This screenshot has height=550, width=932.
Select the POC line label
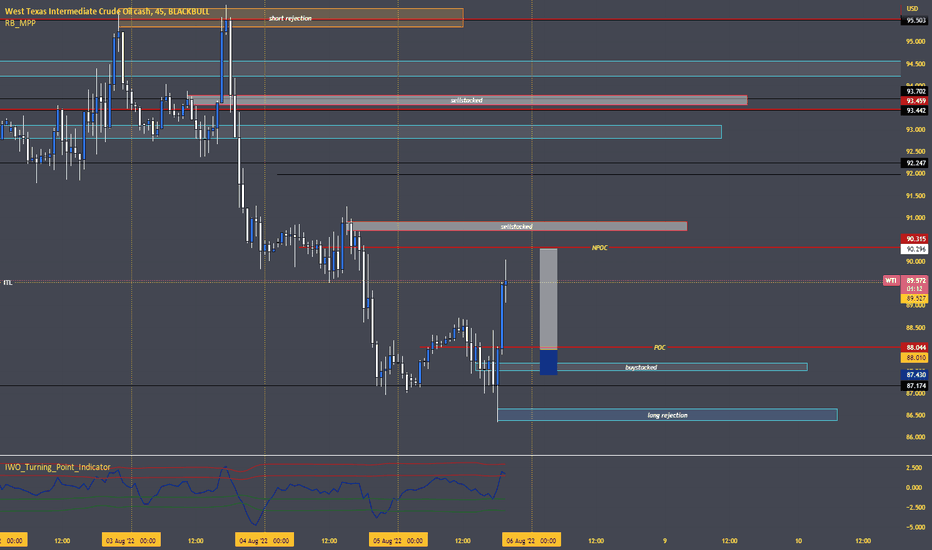(659, 347)
